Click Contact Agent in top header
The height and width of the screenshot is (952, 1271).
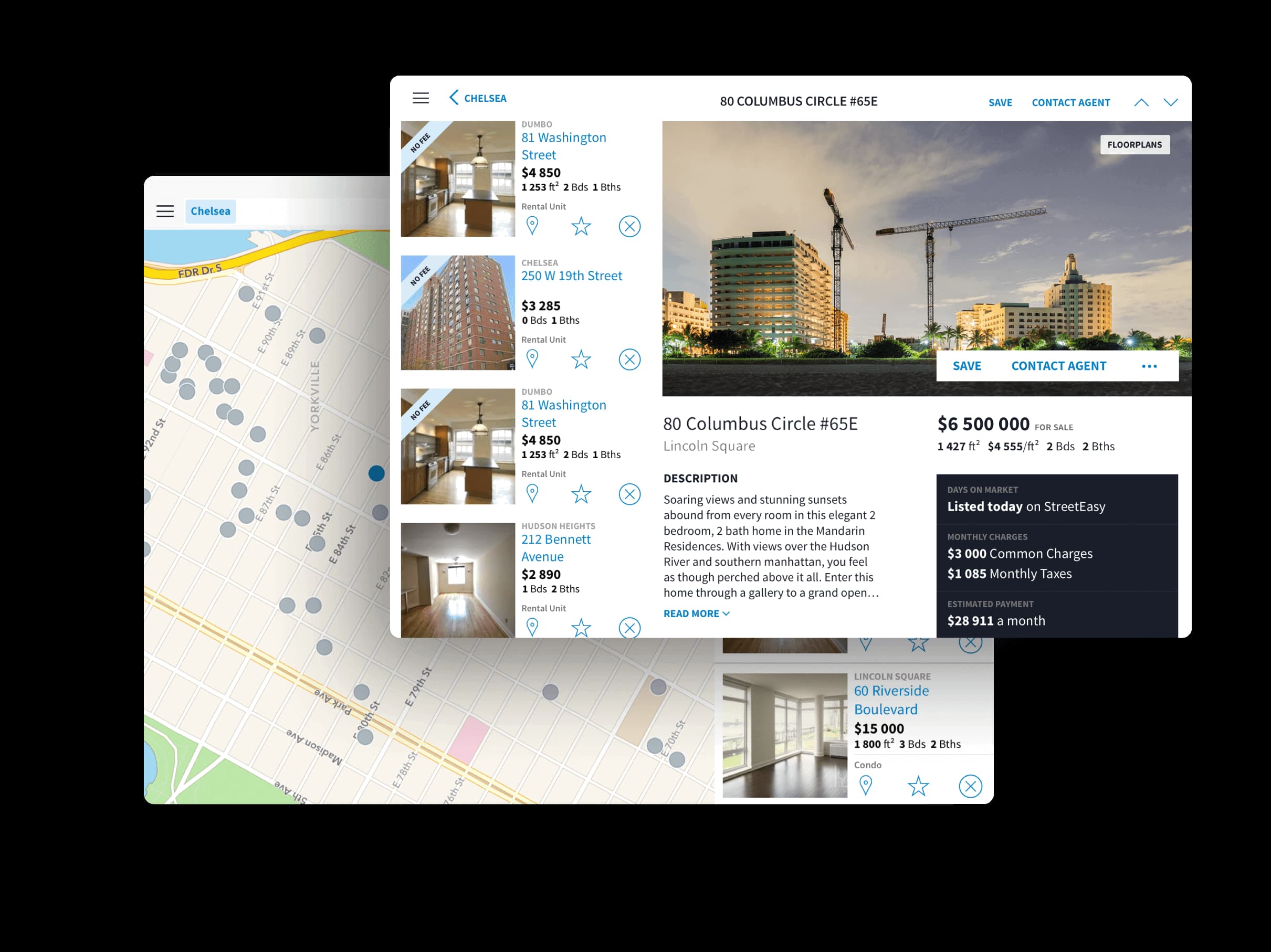pos(1070,103)
